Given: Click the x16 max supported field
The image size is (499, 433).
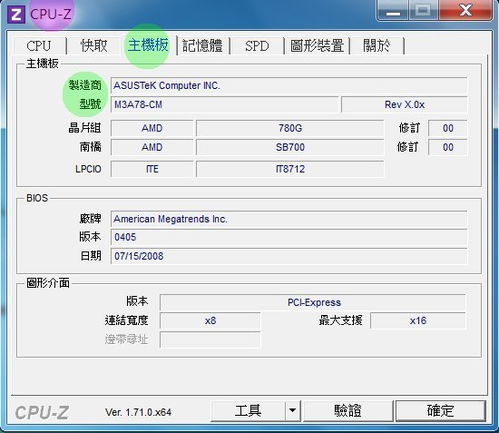Looking at the screenshot, I should pos(418,321).
